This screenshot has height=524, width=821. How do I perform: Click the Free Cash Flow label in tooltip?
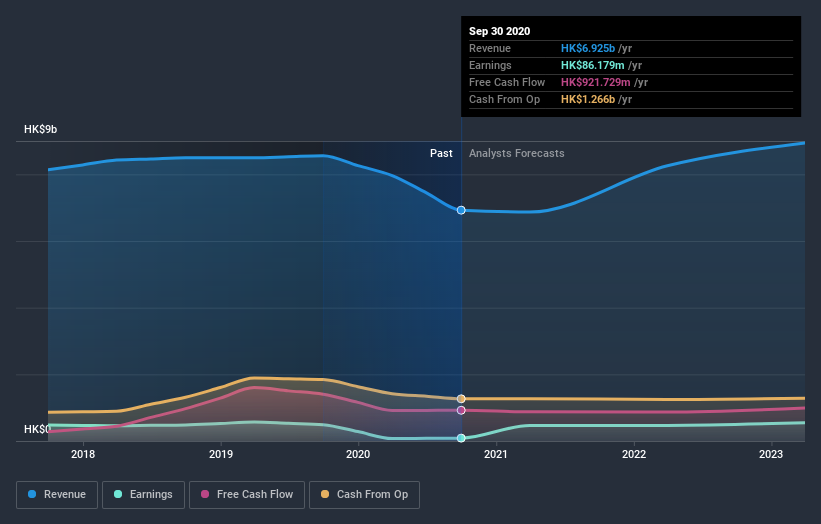coord(507,82)
